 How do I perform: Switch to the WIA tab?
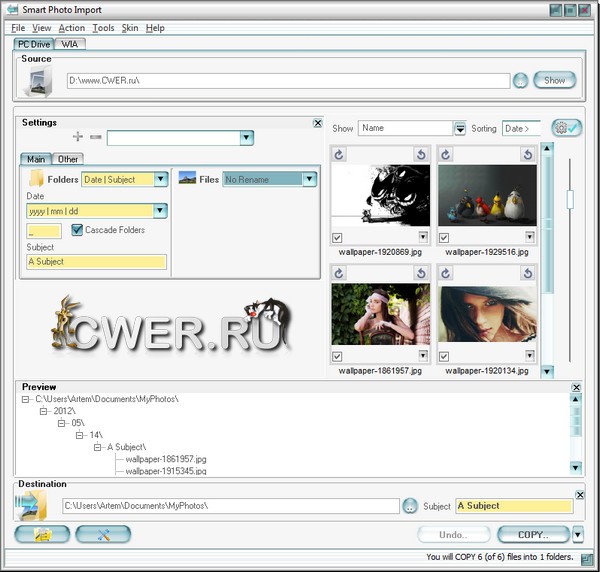(x=71, y=44)
